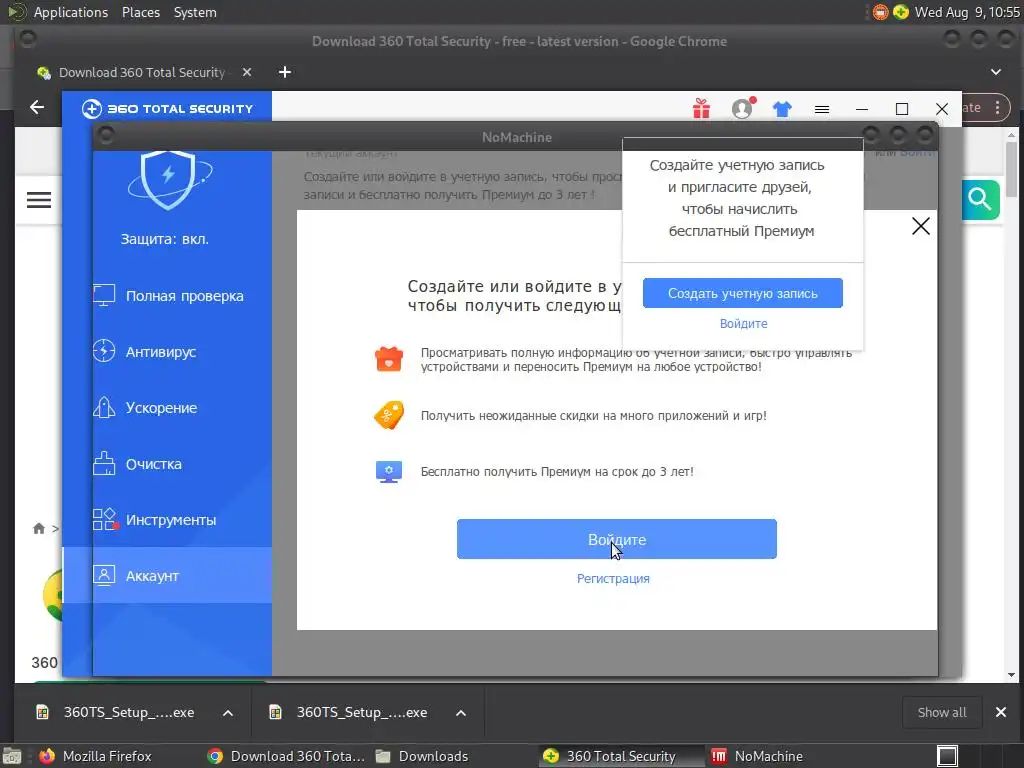Click the Регистрация link
The height and width of the screenshot is (768, 1024).
point(613,579)
